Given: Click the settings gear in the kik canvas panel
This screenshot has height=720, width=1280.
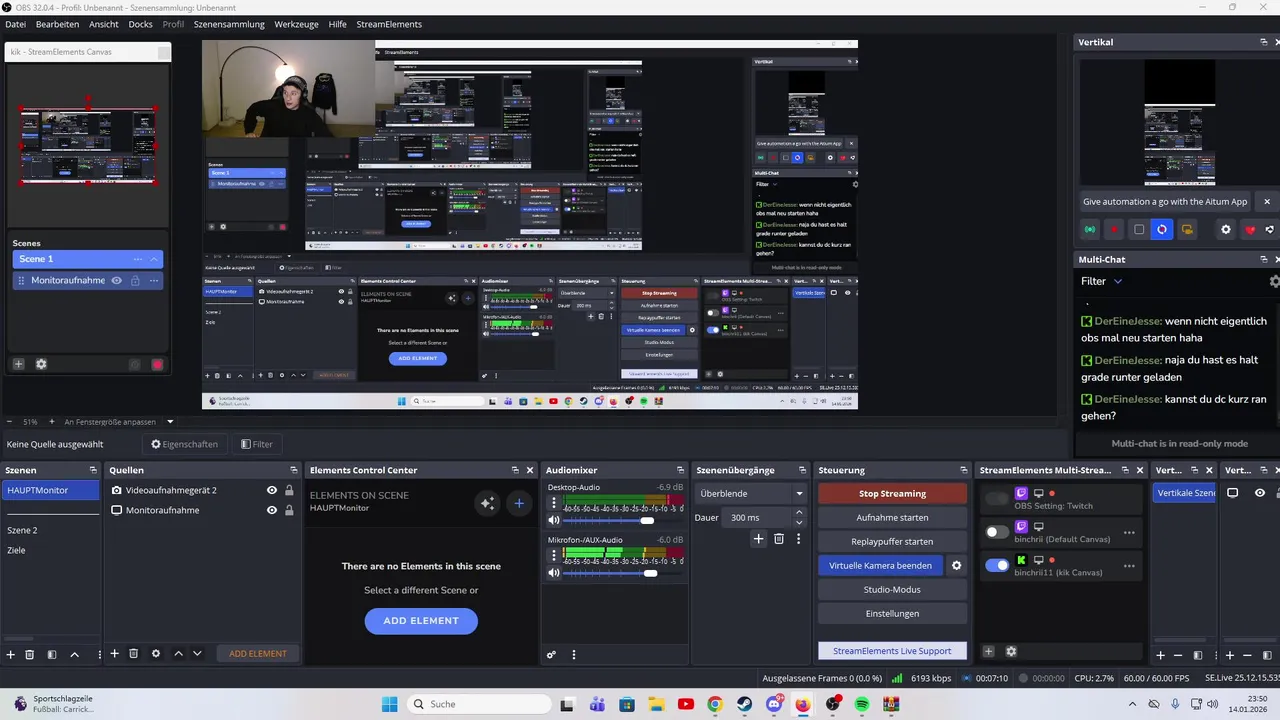Looking at the screenshot, I should point(41,364).
